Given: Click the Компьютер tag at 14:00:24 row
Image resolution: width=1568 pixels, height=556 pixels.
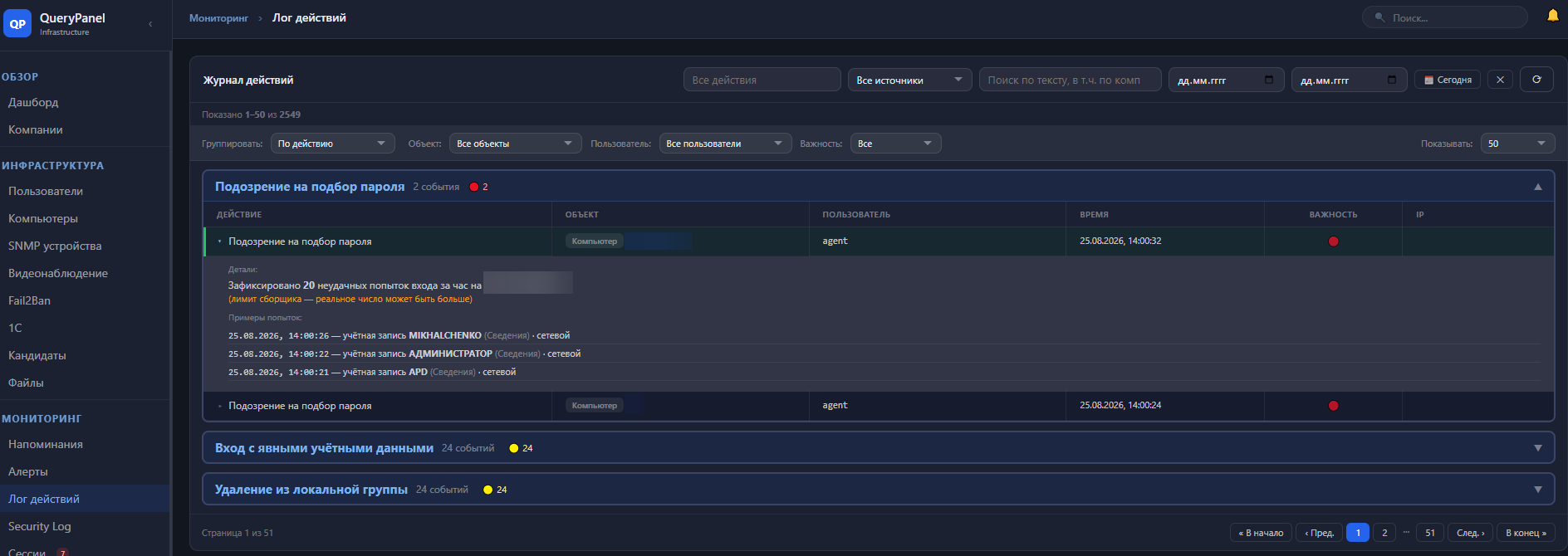Looking at the screenshot, I should pos(595,406).
